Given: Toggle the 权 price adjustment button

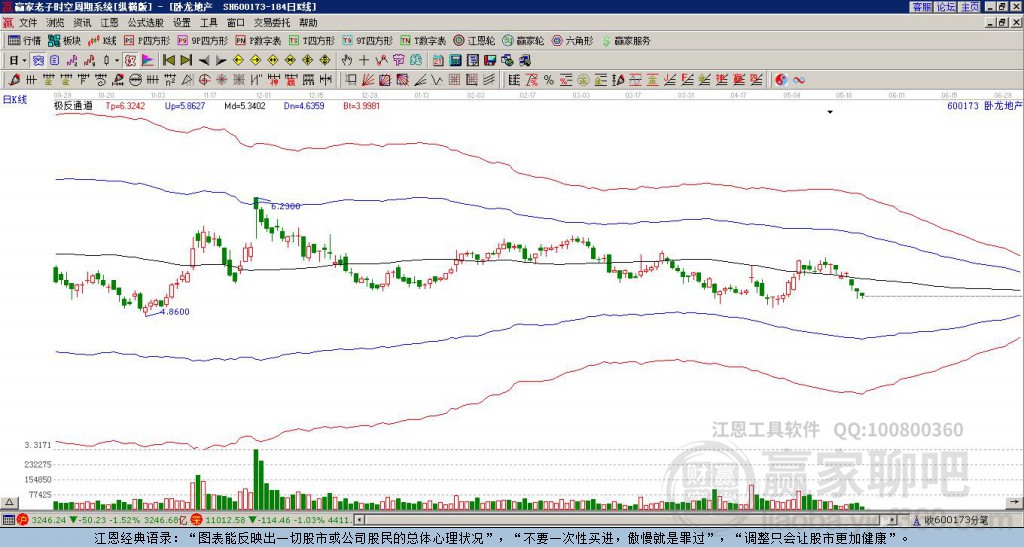Looking at the screenshot, I should coord(130,60).
